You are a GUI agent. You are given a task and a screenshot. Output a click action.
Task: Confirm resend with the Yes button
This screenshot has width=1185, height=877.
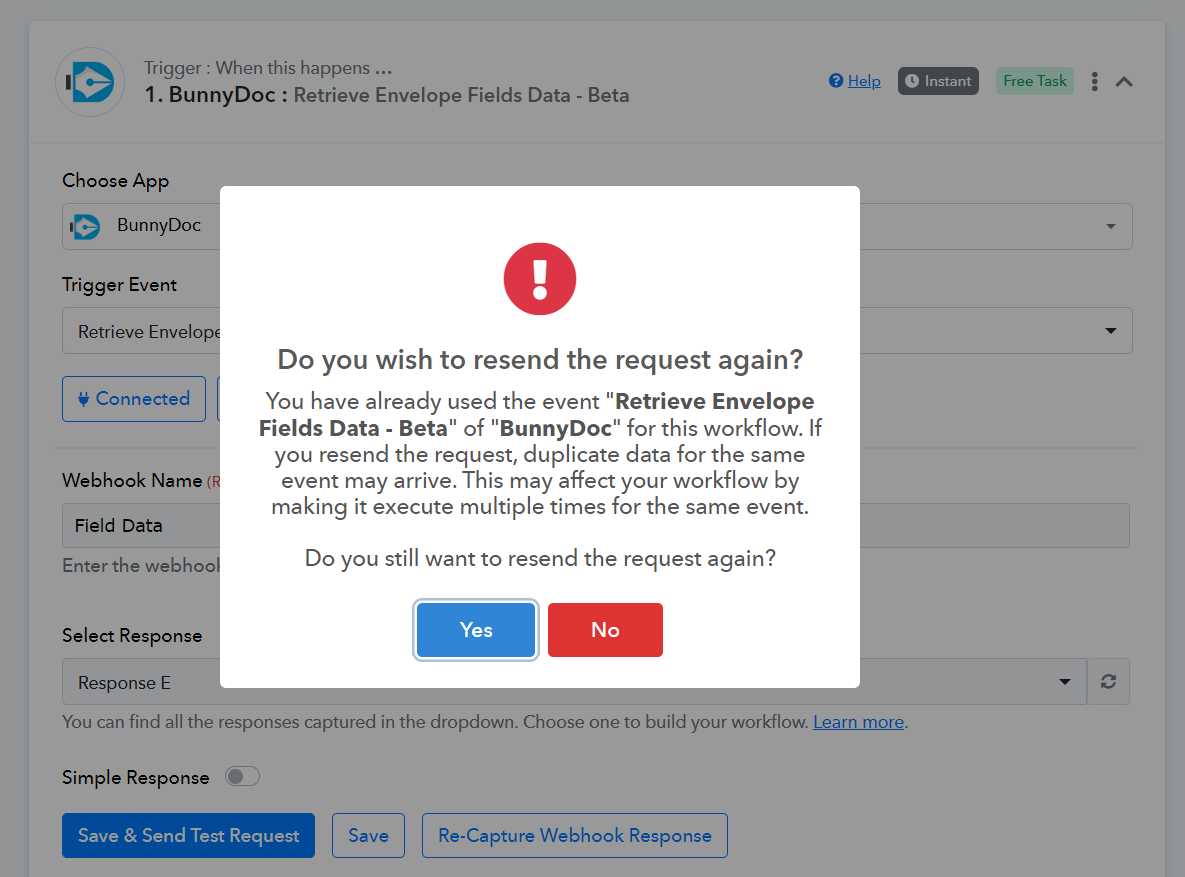coord(476,630)
